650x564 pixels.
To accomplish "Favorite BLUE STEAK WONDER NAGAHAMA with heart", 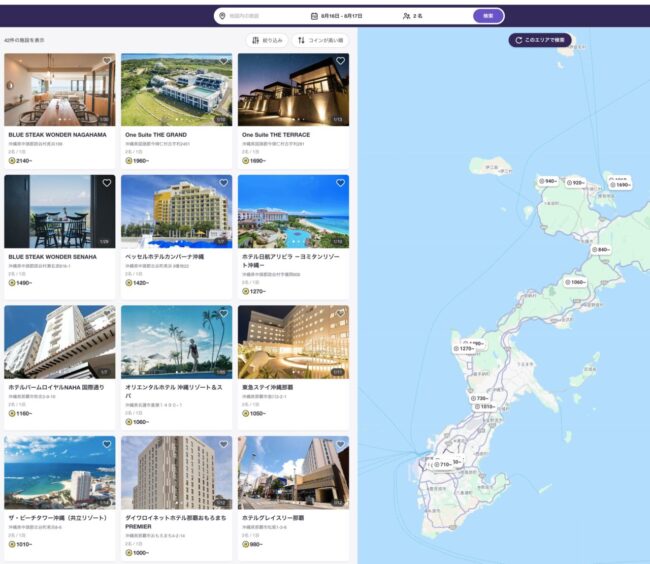I will pyautogui.click(x=107, y=61).
